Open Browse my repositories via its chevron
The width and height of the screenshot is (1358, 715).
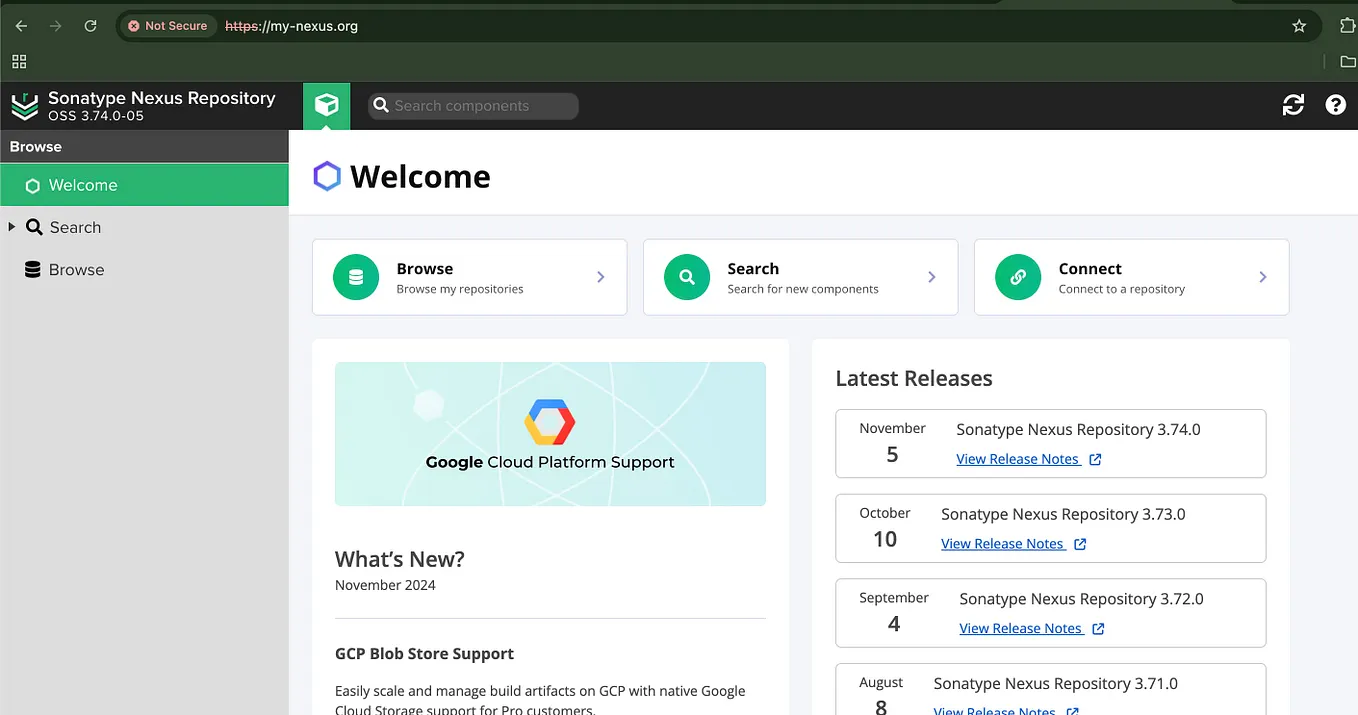pyautogui.click(x=600, y=277)
